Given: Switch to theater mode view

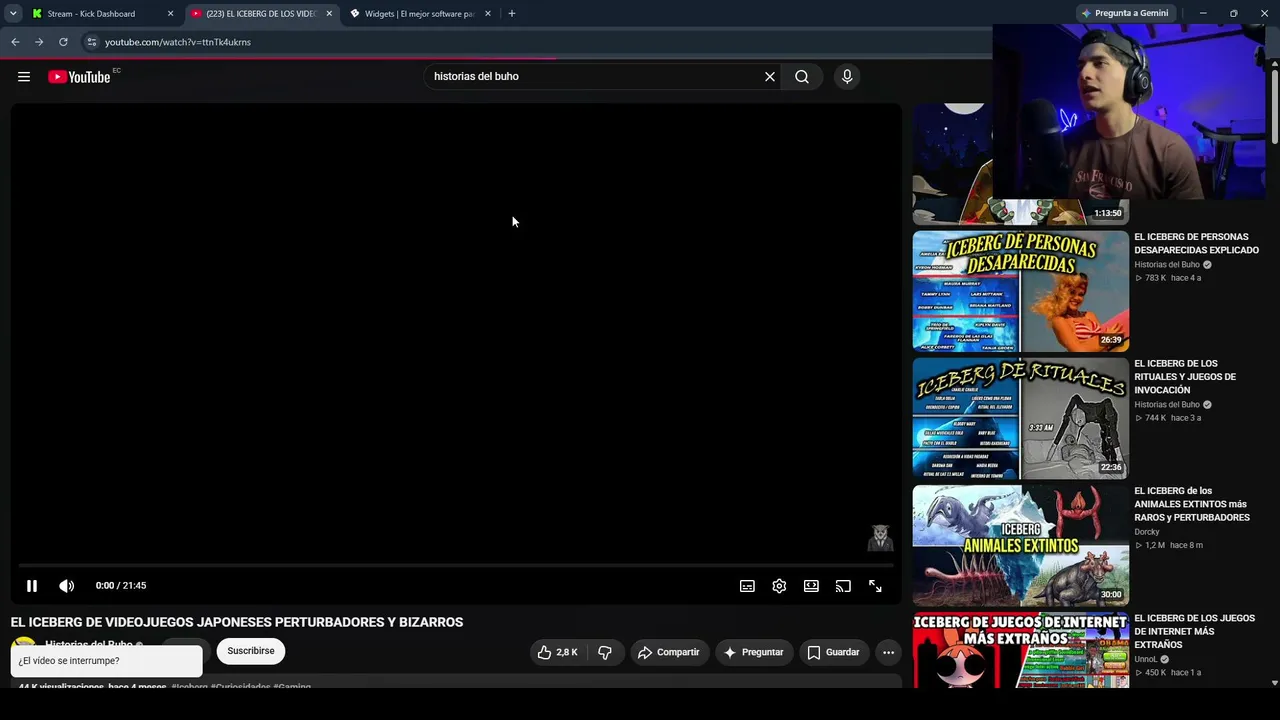Looking at the screenshot, I should point(811,586).
